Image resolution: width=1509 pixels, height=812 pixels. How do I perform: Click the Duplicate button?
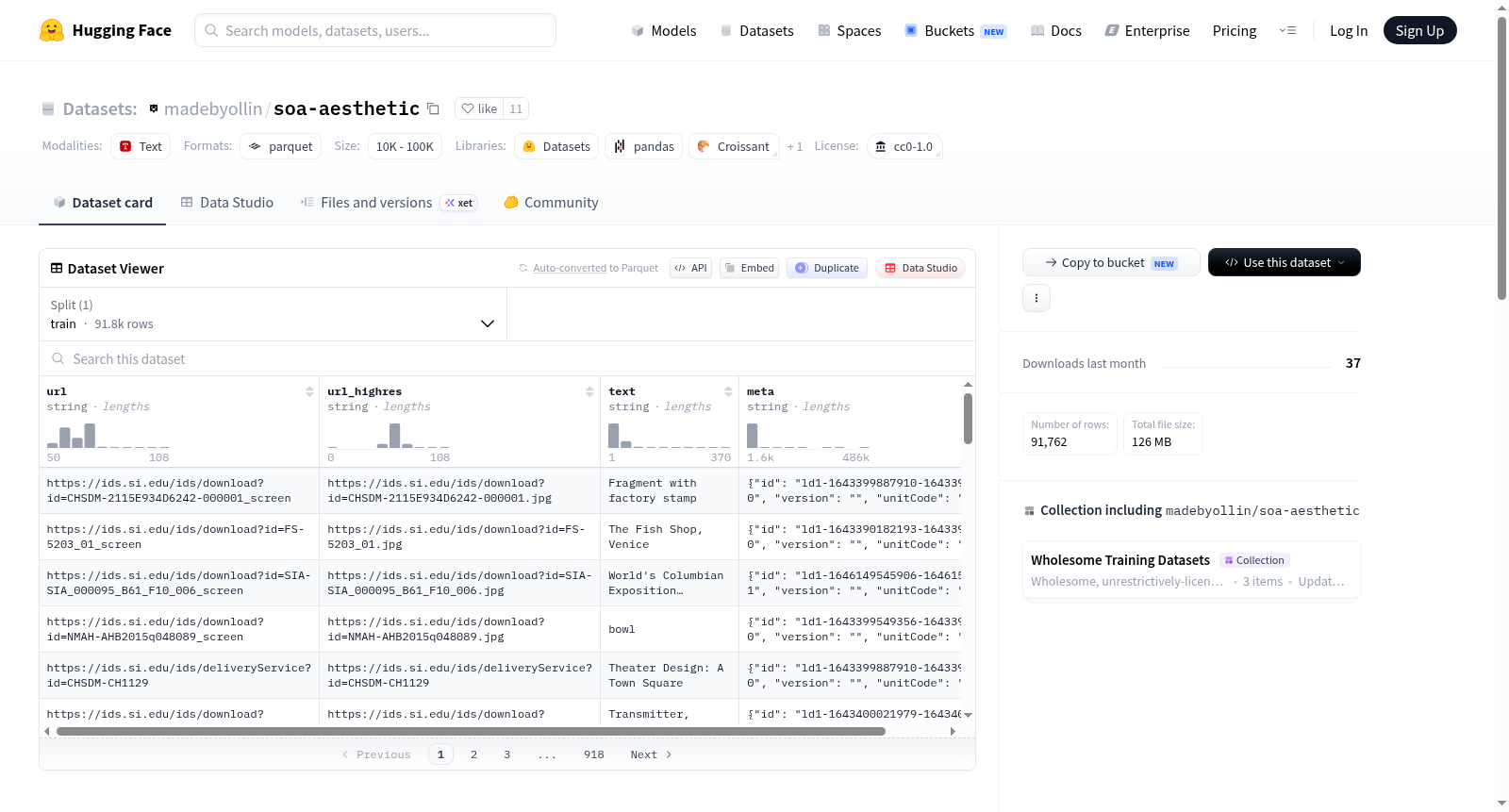click(x=827, y=268)
